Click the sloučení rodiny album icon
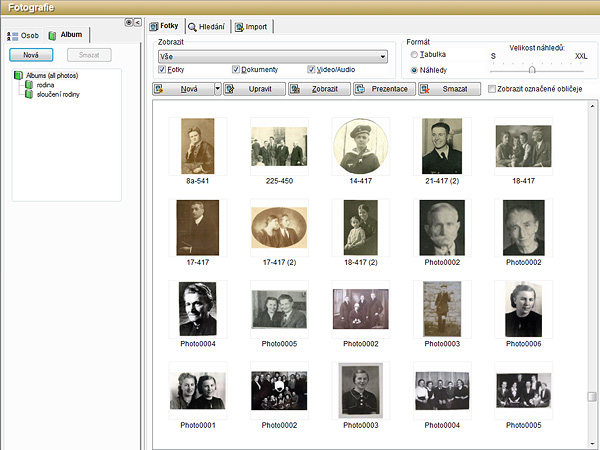 [x=28, y=94]
